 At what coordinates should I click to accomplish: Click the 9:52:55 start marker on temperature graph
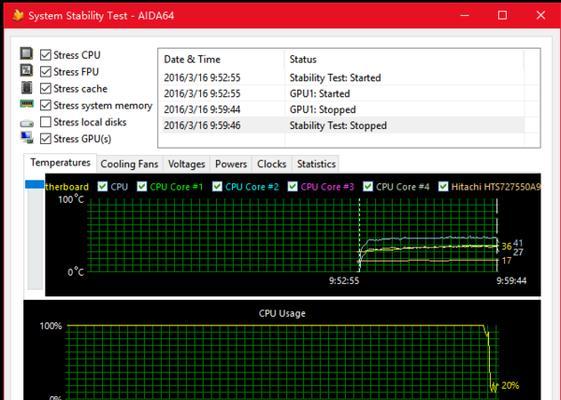[344, 281]
